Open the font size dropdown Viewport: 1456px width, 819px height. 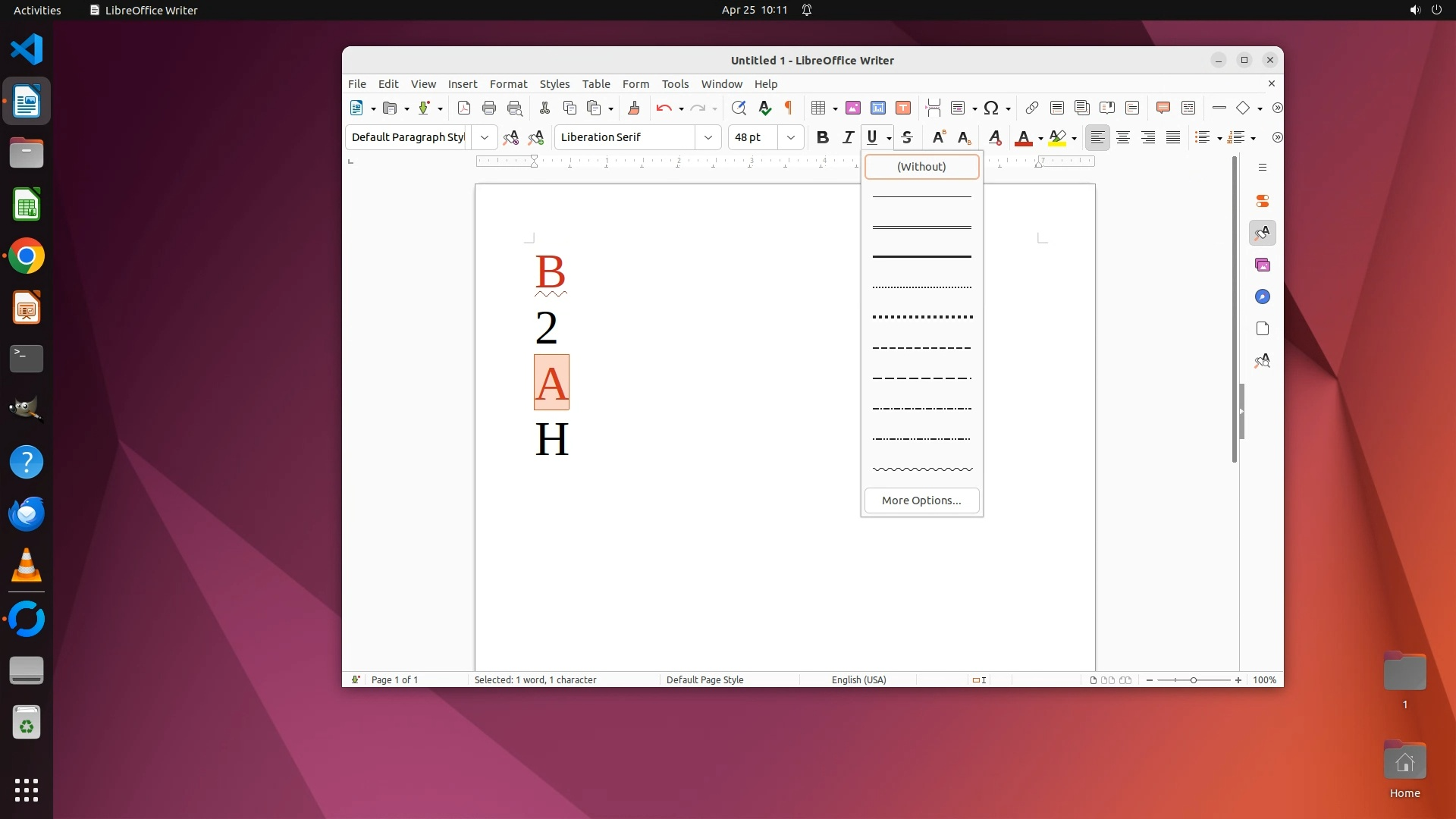(790, 137)
